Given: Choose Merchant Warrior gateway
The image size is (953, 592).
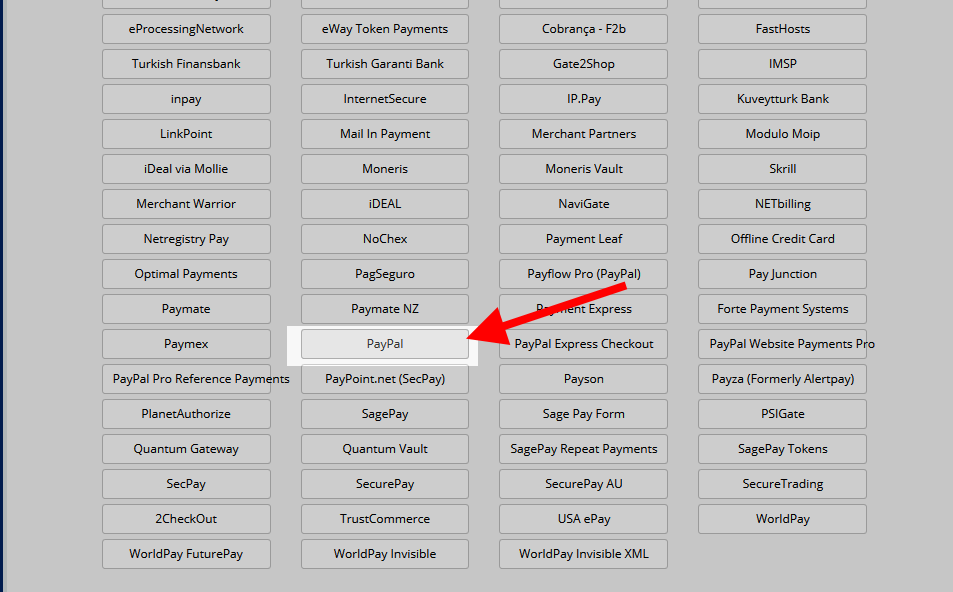Looking at the screenshot, I should [x=186, y=204].
